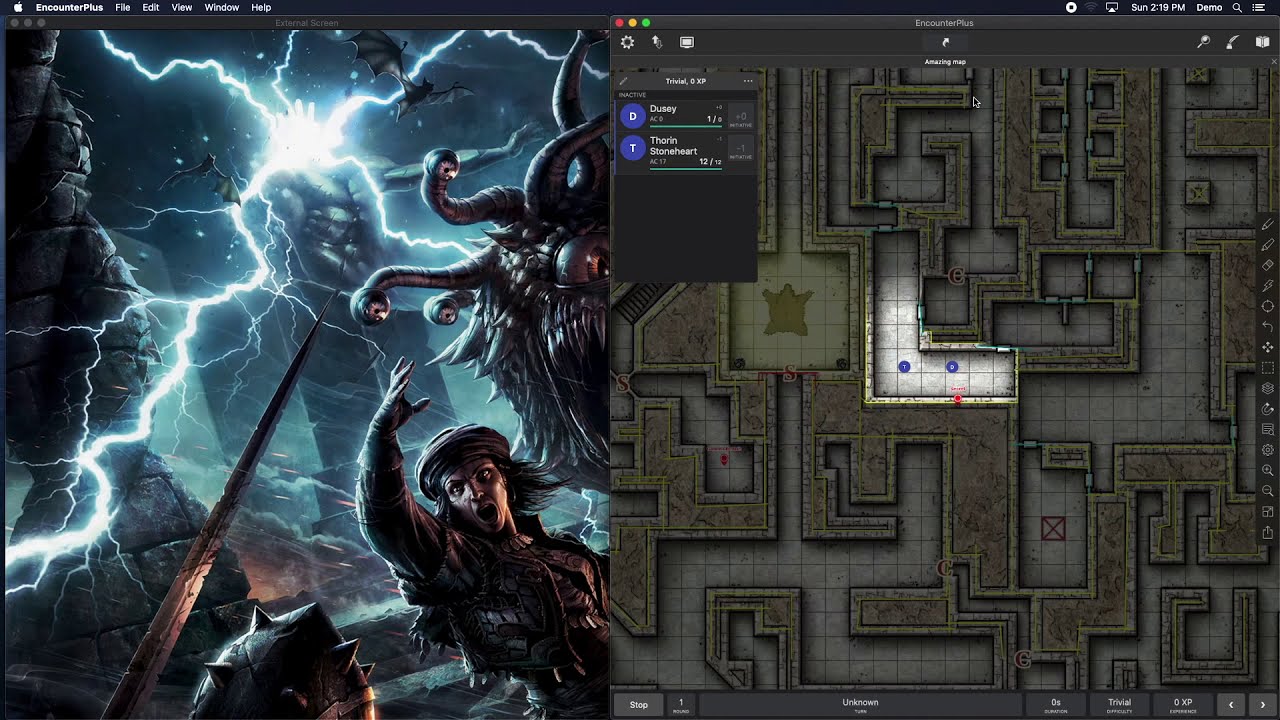This screenshot has width=1280, height=720.
Task: Click Dusey's 1 / 0 hit points value
Action: point(714,119)
